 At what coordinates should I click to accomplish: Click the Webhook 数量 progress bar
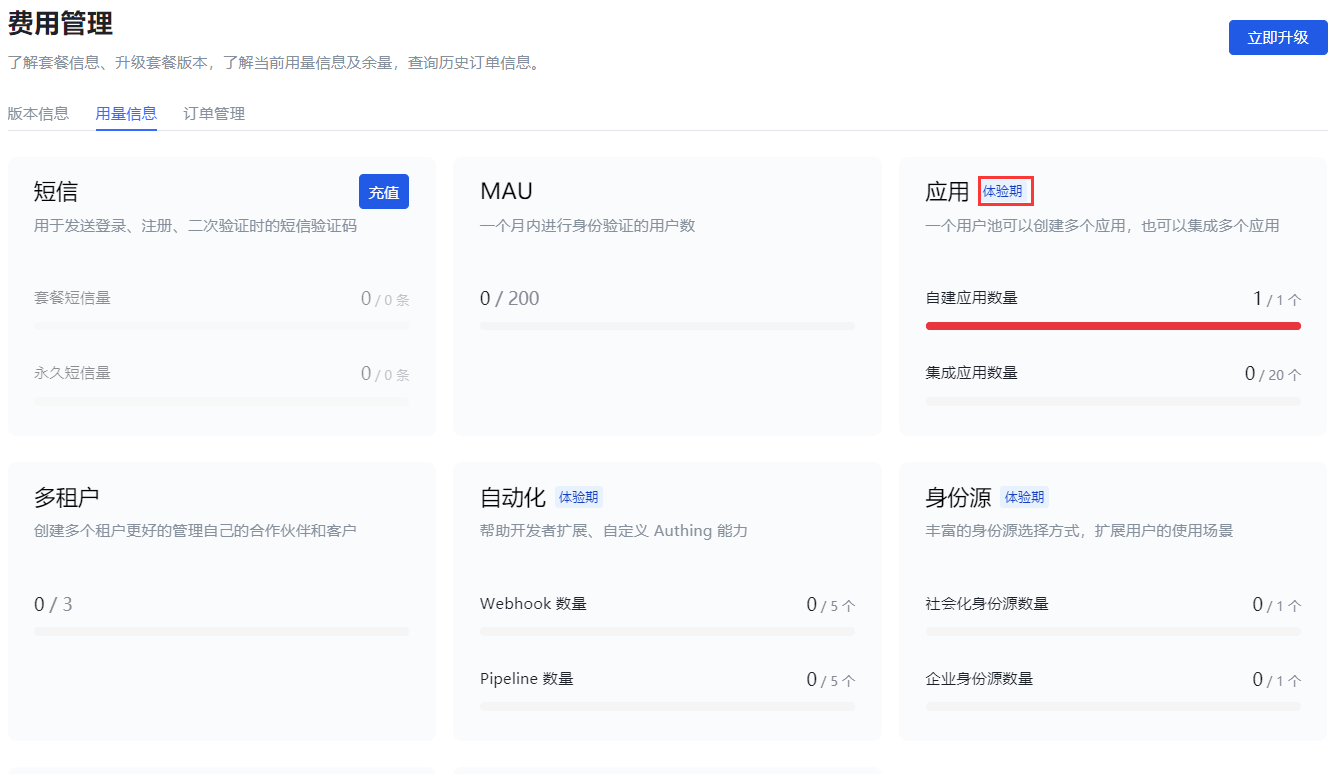coord(667,632)
